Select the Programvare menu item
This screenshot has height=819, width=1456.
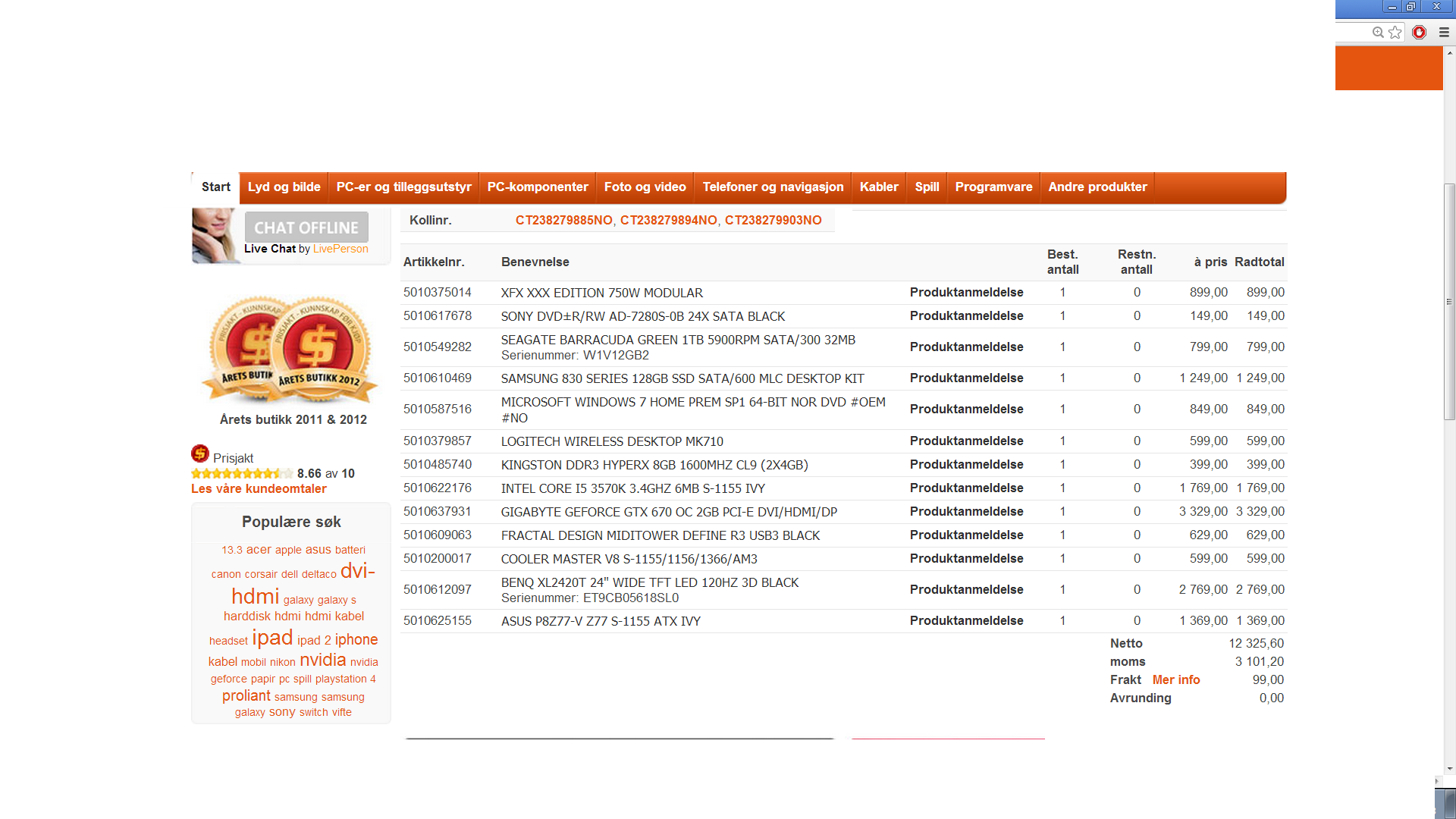tap(993, 187)
